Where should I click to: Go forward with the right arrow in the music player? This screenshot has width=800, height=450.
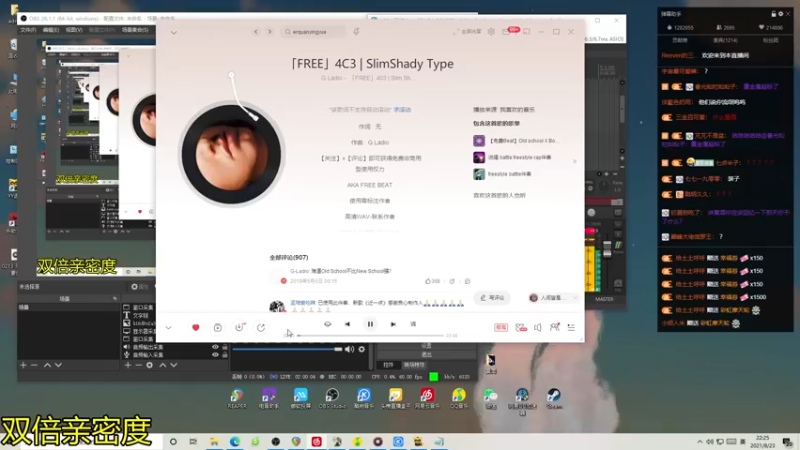click(x=270, y=32)
